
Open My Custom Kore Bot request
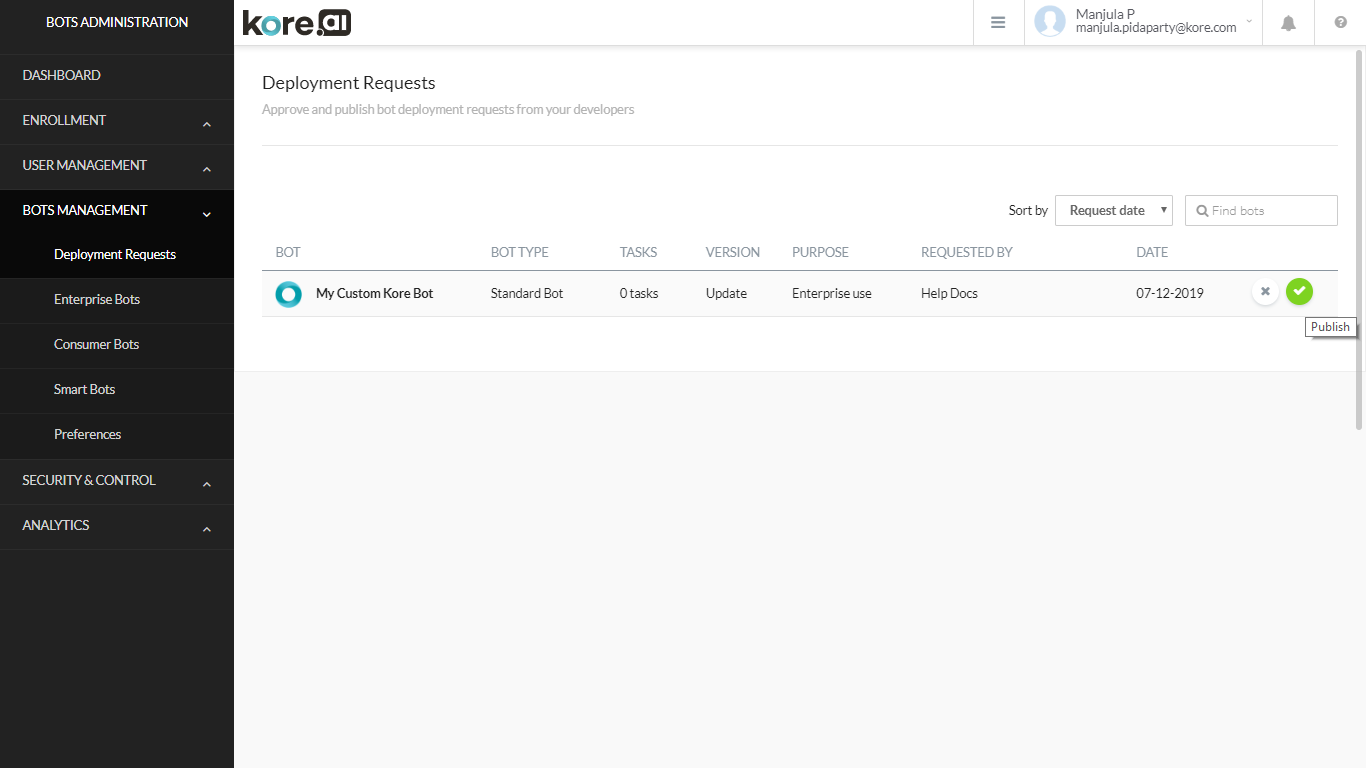coord(374,294)
